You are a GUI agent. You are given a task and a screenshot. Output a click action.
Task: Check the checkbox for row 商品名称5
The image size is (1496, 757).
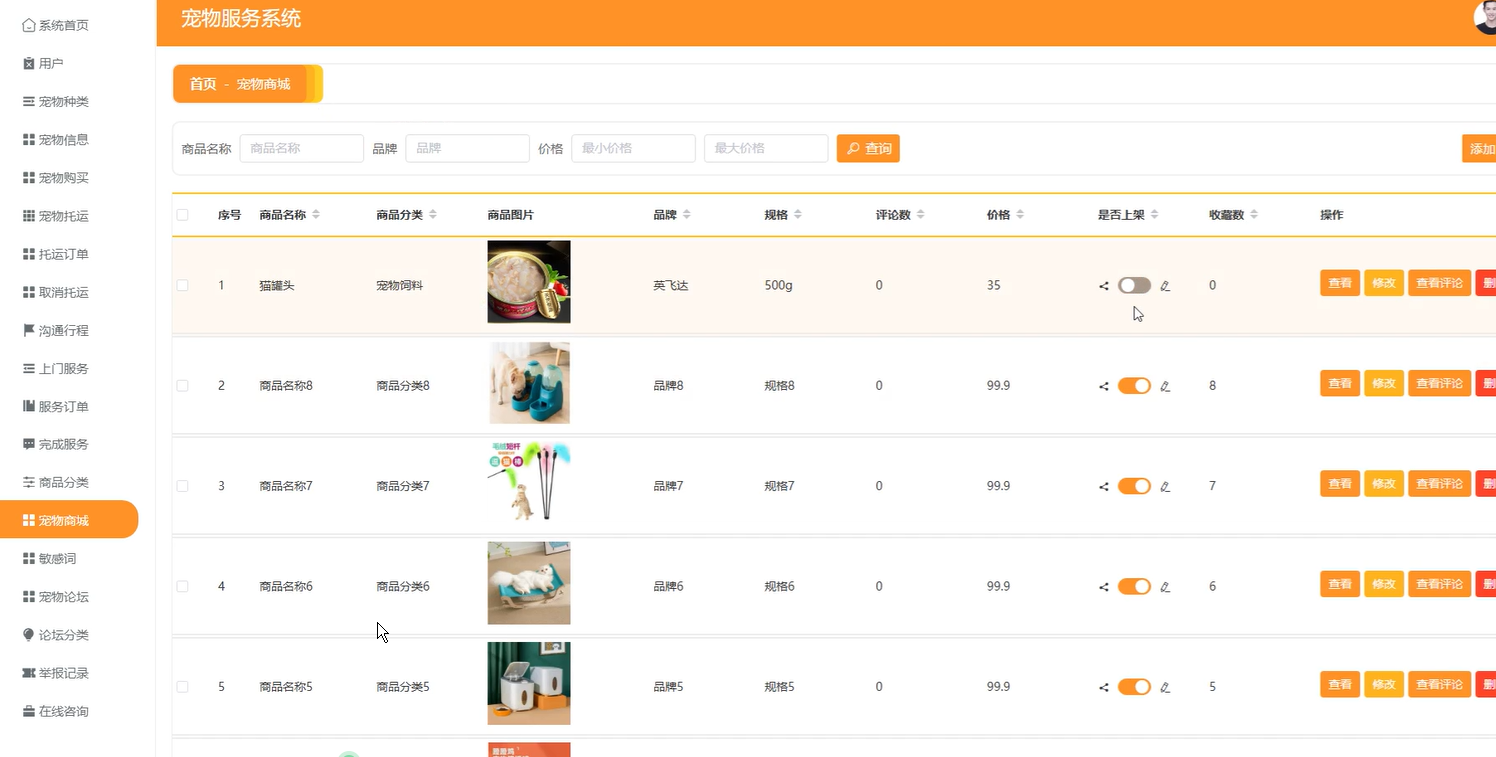point(182,687)
